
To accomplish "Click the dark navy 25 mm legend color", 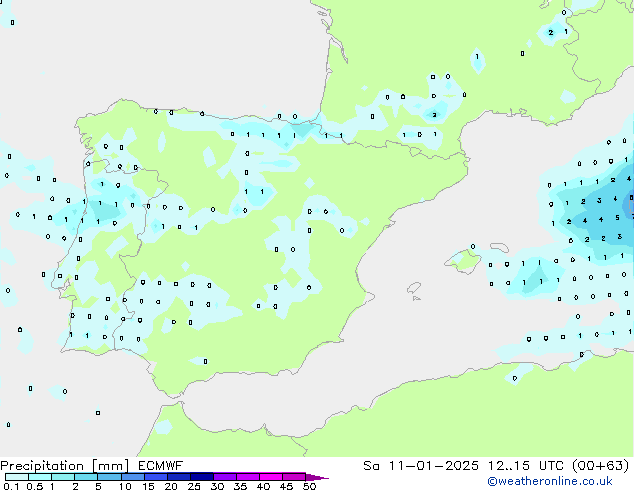I will point(202,477).
